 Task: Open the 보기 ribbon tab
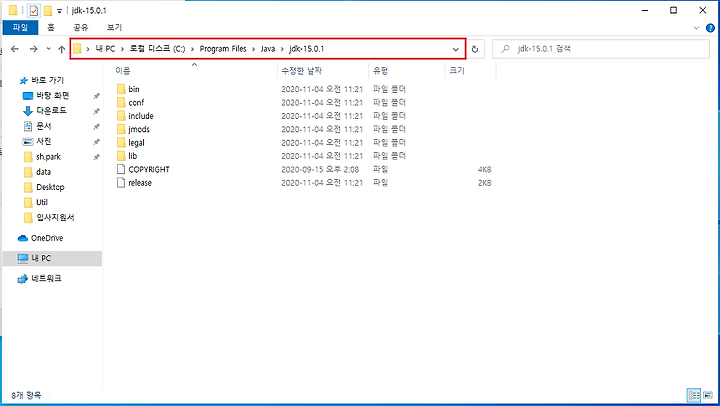pyautogui.click(x=114, y=28)
